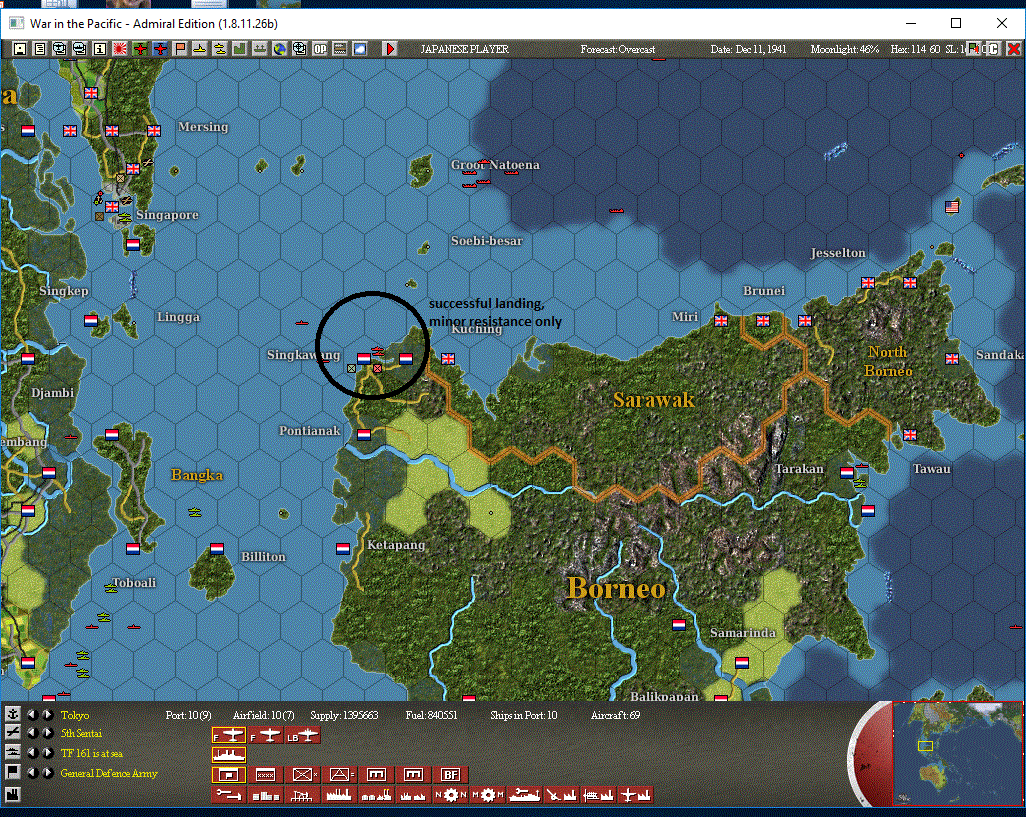
Task: Go to next task force after TF 161
Action: (48, 752)
